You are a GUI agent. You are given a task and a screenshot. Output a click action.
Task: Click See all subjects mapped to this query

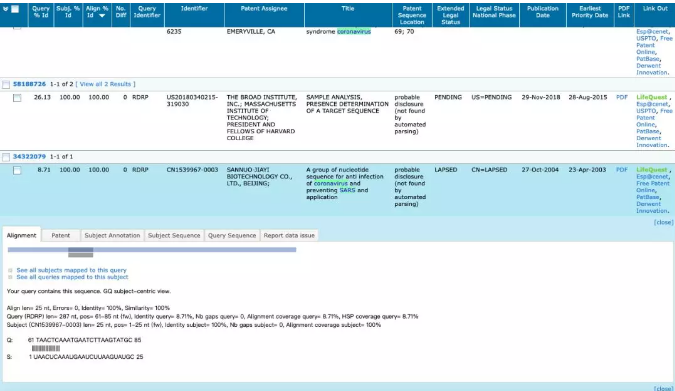point(71,270)
